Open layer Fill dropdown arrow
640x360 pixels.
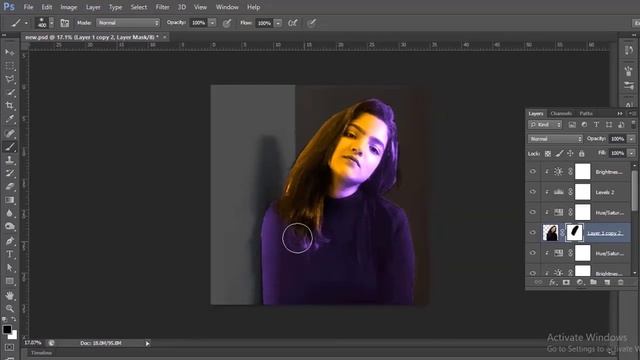point(631,153)
